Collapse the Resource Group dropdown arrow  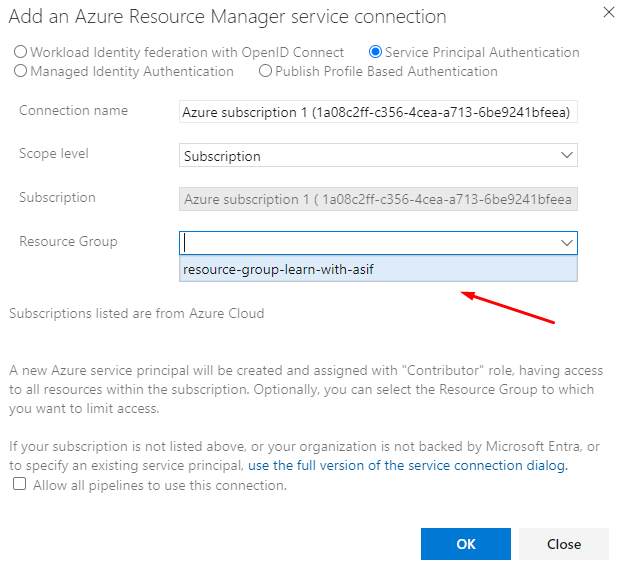[x=567, y=242]
